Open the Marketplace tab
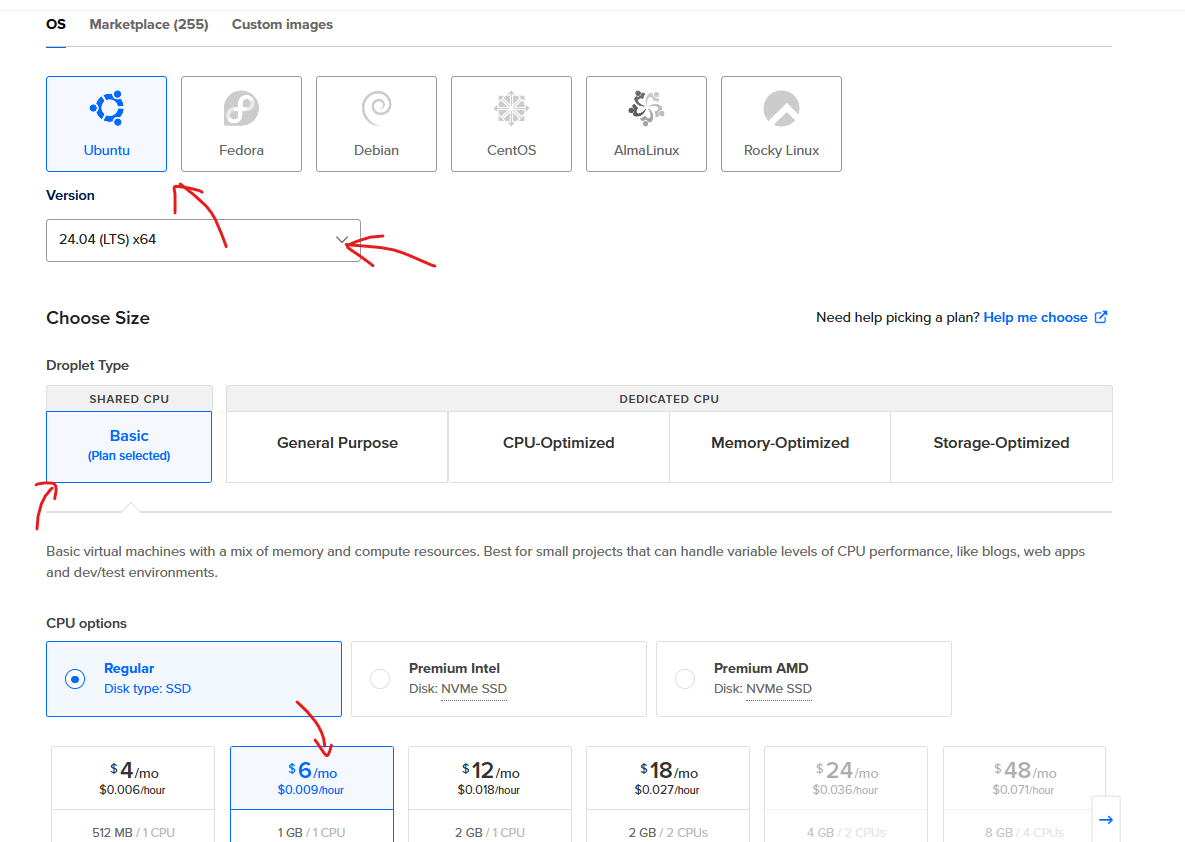Viewport: 1185px width, 842px height. coord(148,24)
